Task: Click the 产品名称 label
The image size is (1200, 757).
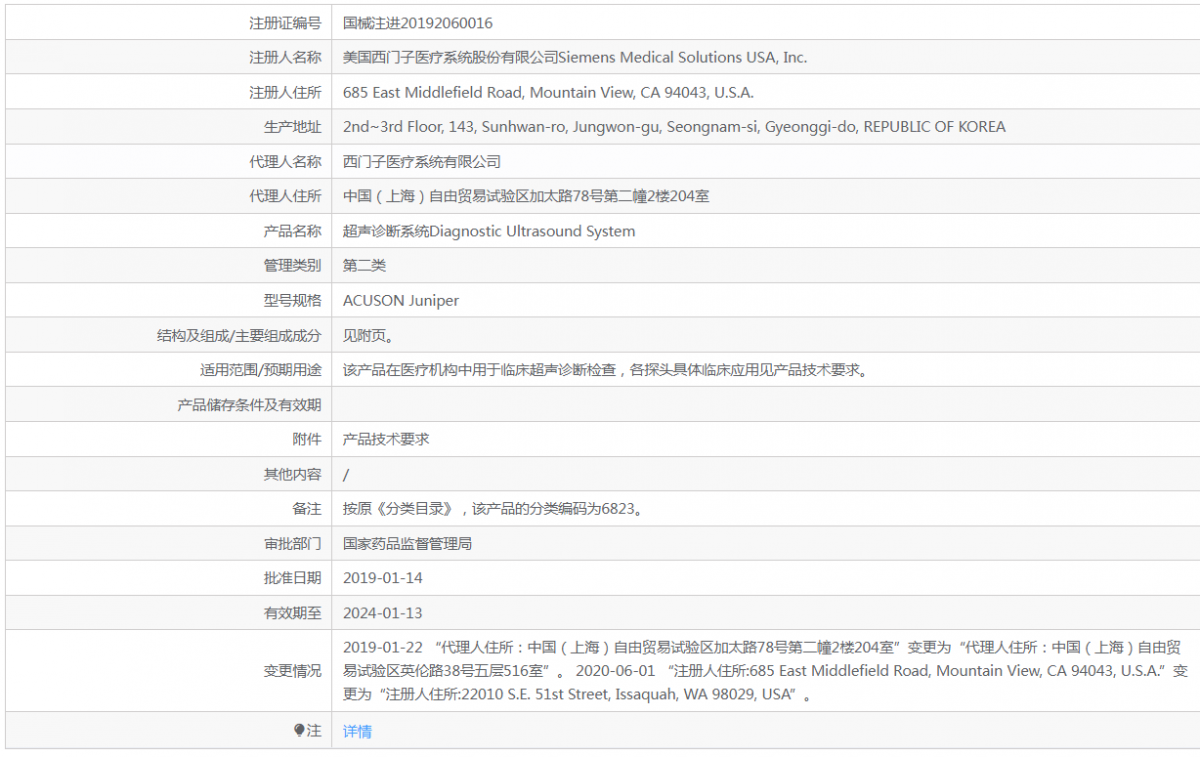Action: coord(292,231)
